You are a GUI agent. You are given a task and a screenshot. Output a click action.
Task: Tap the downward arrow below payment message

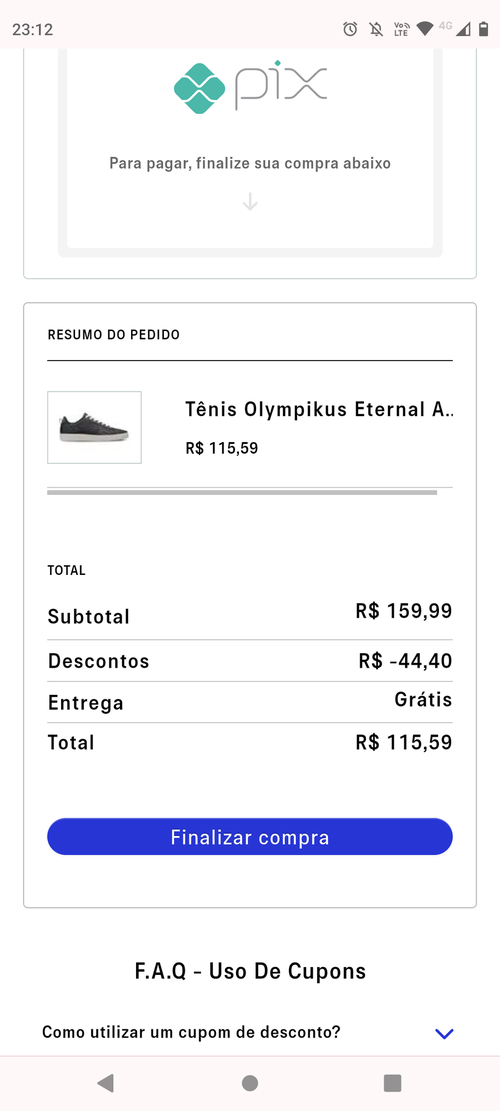pos(250,203)
